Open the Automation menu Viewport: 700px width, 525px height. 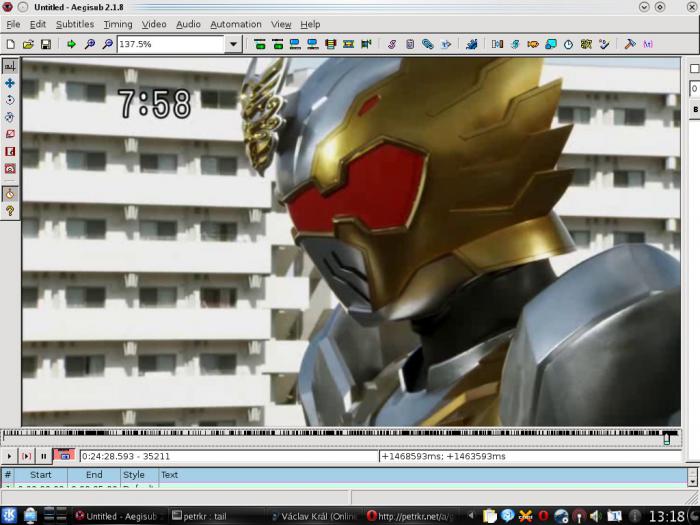(236, 24)
